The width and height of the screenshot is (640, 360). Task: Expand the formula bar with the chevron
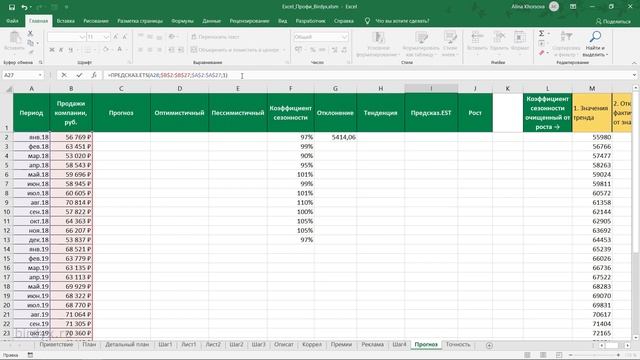[x=634, y=75]
